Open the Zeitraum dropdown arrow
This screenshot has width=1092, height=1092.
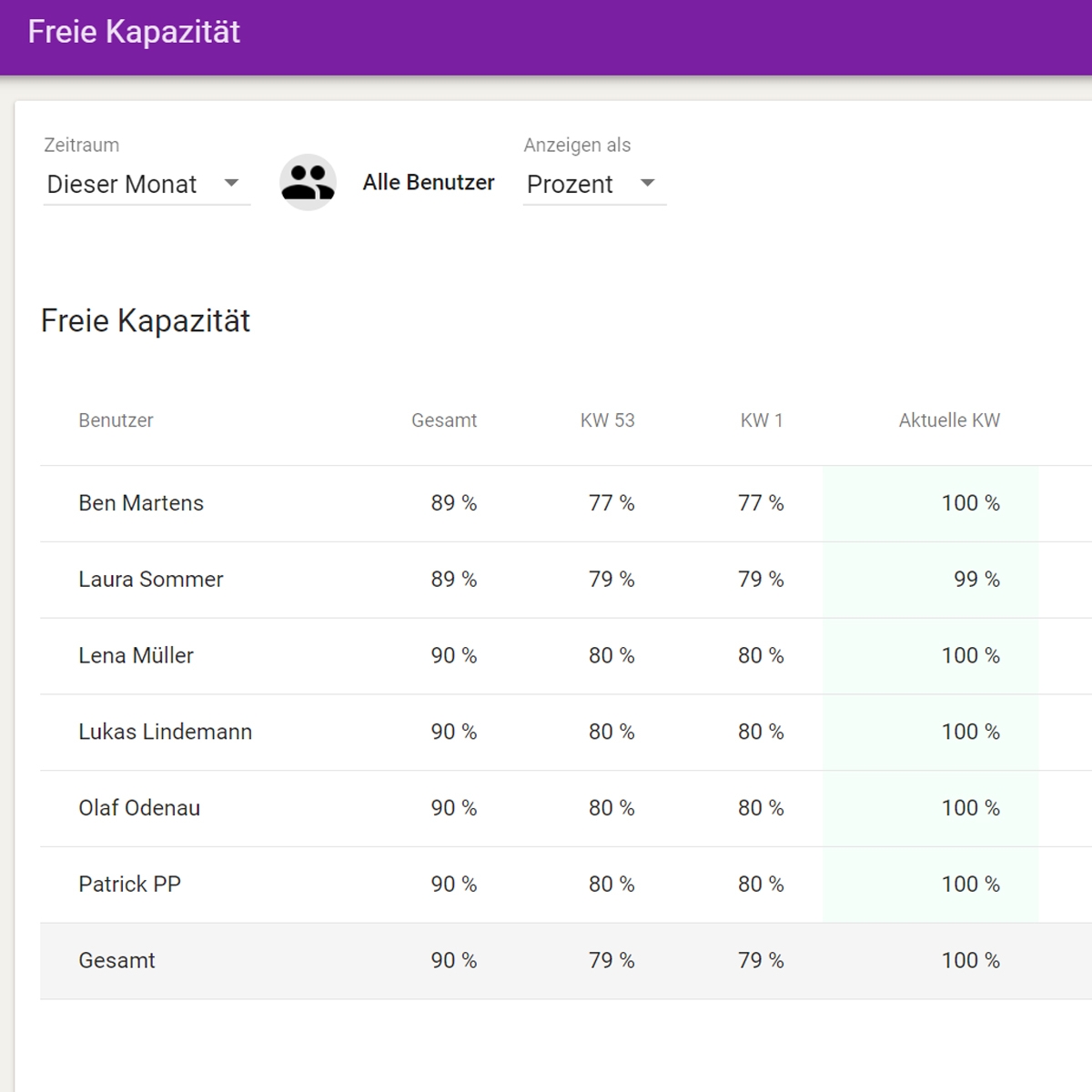tap(231, 183)
